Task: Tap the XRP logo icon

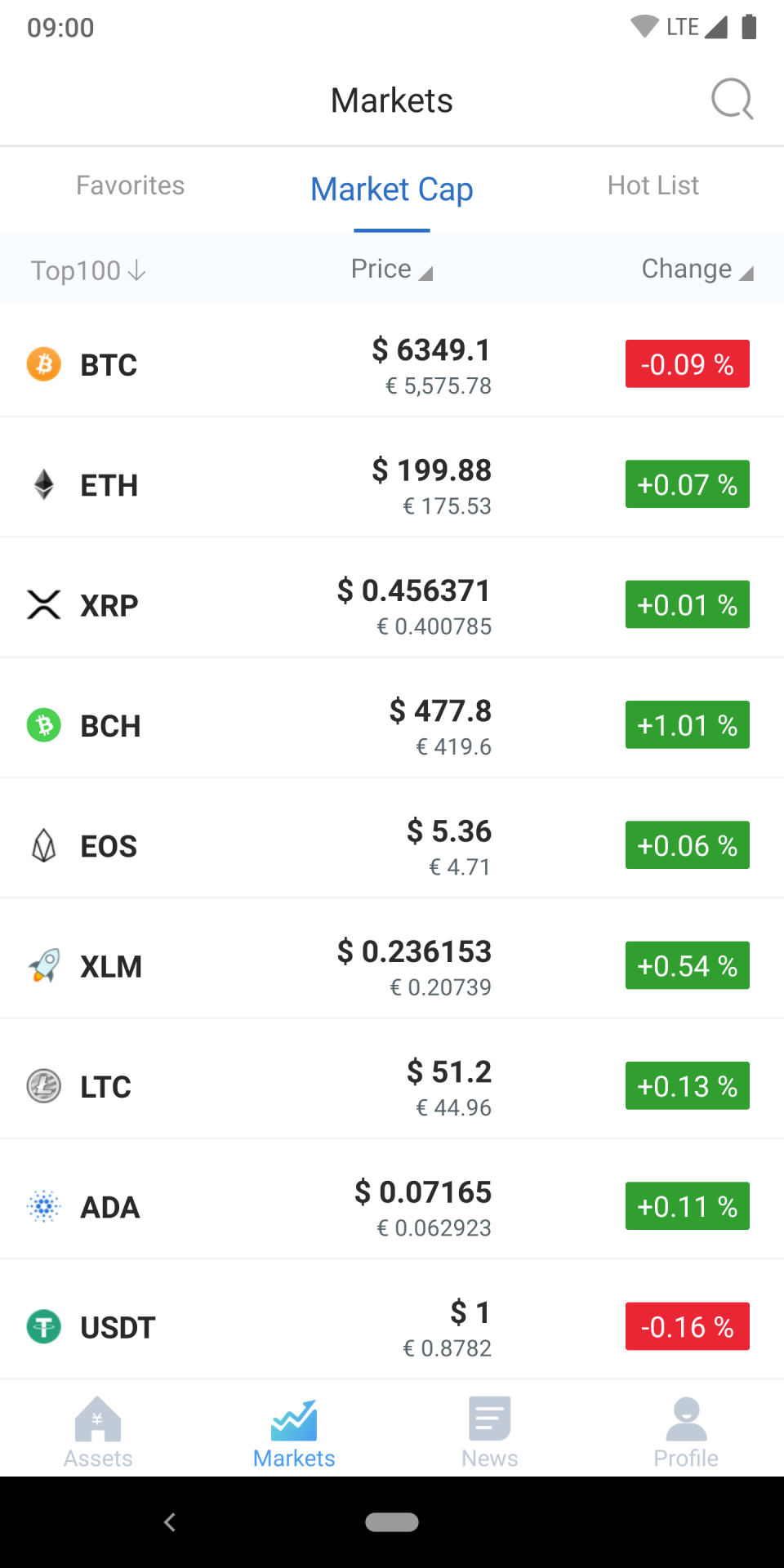Action: pyautogui.click(x=44, y=605)
